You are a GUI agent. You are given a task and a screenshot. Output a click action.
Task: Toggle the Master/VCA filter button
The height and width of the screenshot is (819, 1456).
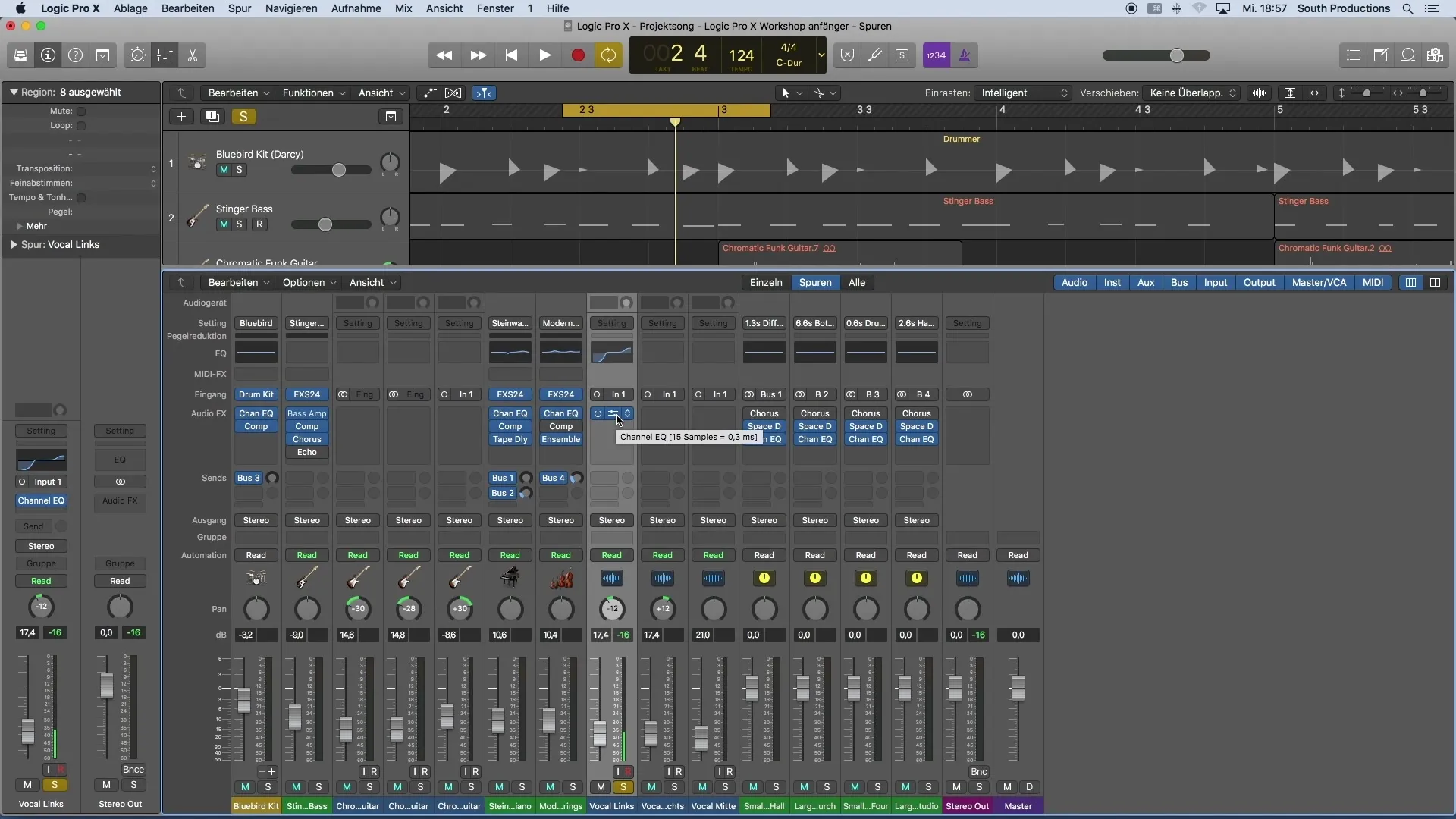click(1319, 282)
